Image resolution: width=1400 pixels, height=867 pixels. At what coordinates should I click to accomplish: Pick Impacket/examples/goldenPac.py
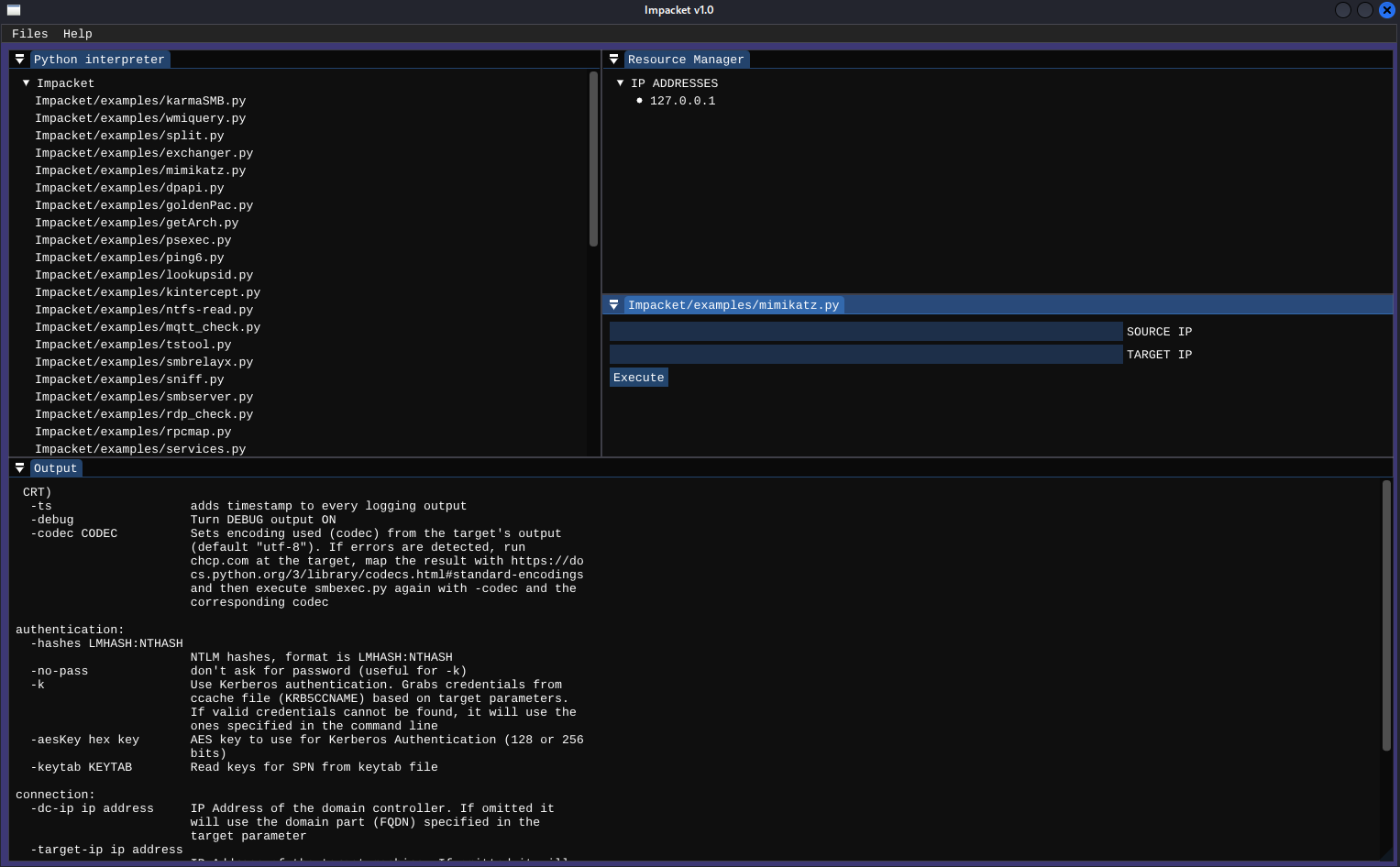(x=144, y=205)
